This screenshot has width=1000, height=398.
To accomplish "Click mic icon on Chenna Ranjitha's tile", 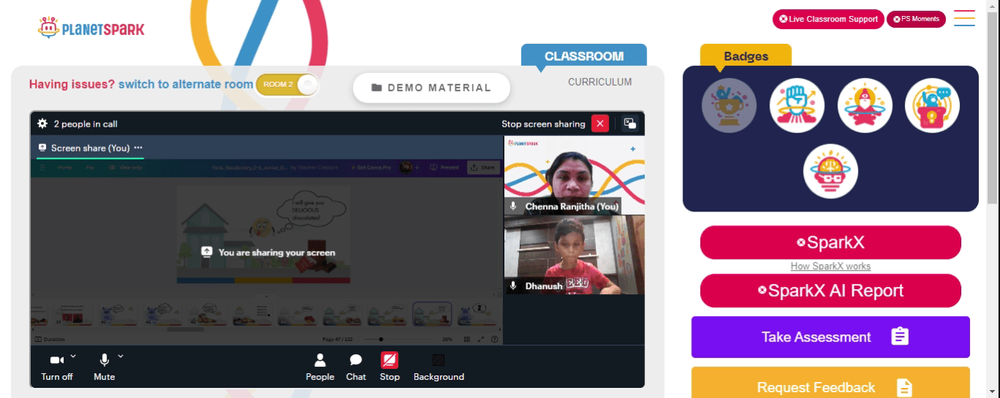I will 513,206.
